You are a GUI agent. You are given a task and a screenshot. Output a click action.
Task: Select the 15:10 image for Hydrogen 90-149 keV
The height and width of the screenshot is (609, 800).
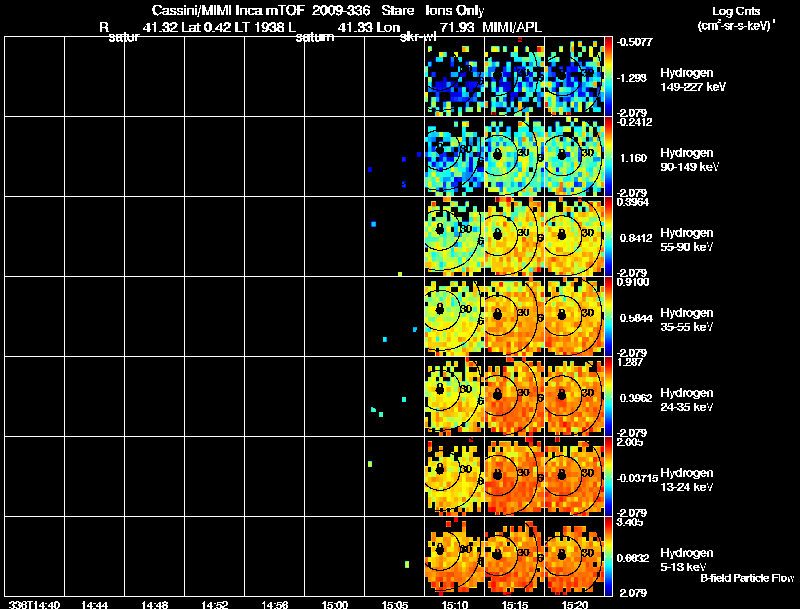pos(454,157)
